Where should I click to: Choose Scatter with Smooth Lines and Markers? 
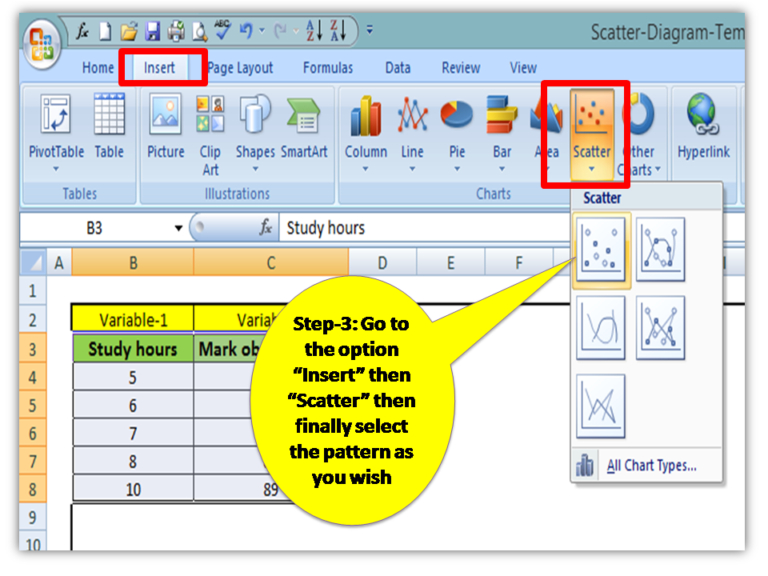(660, 250)
